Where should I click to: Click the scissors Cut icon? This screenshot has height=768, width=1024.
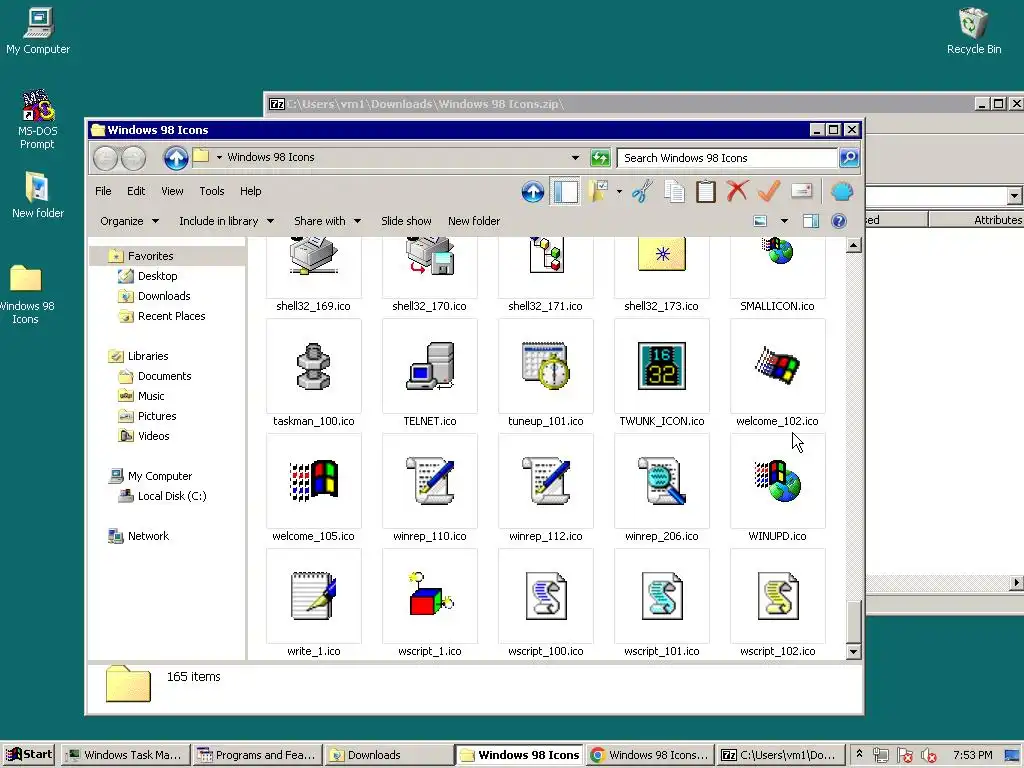point(643,191)
